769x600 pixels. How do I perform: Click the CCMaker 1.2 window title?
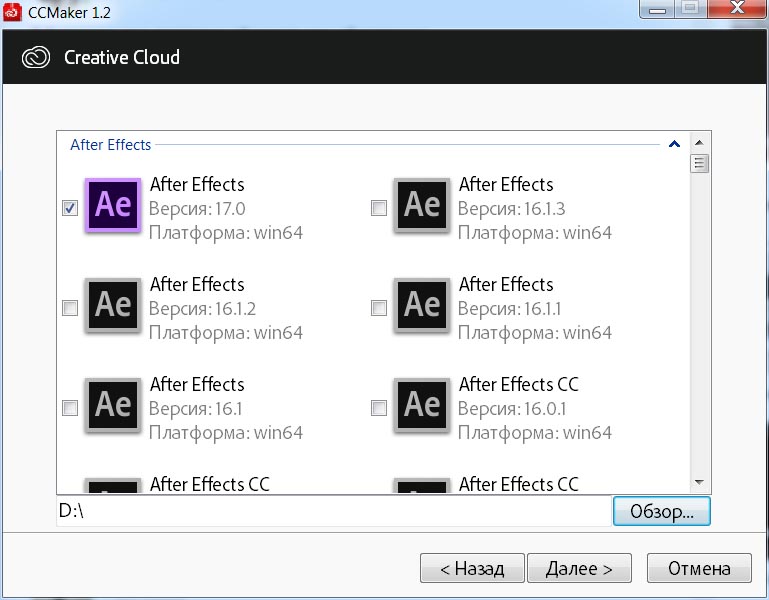tap(69, 12)
